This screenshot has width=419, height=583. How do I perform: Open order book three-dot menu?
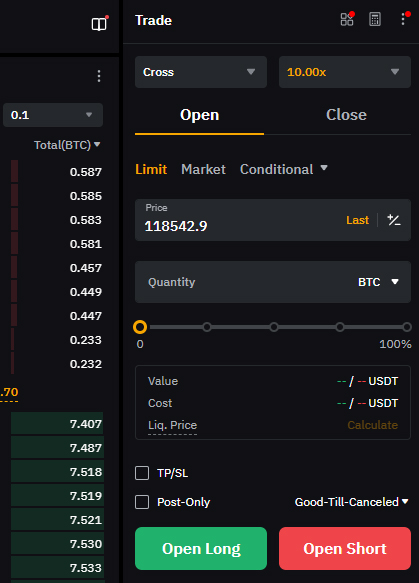coord(99,76)
